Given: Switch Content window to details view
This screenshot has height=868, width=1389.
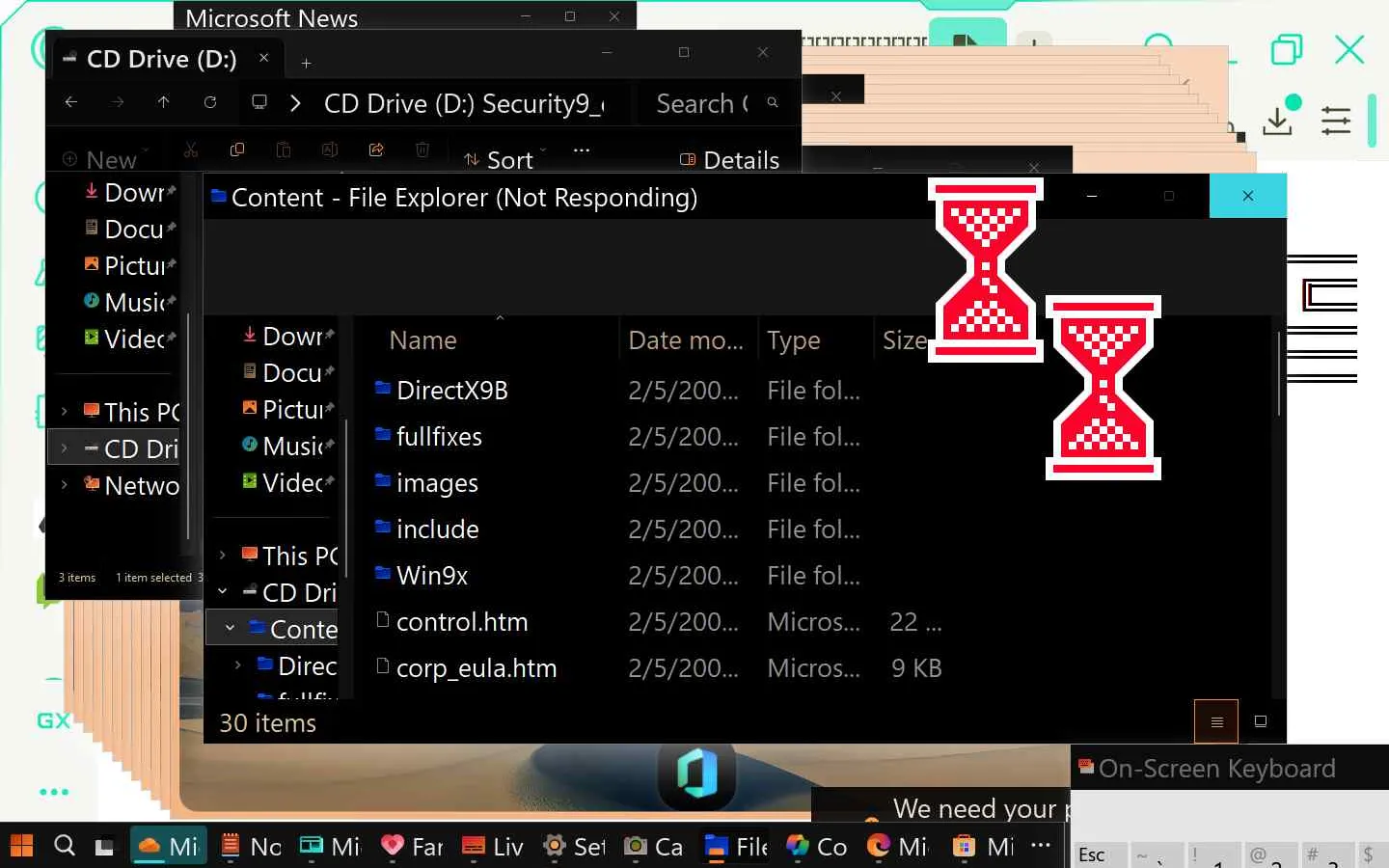Looking at the screenshot, I should 1216,721.
